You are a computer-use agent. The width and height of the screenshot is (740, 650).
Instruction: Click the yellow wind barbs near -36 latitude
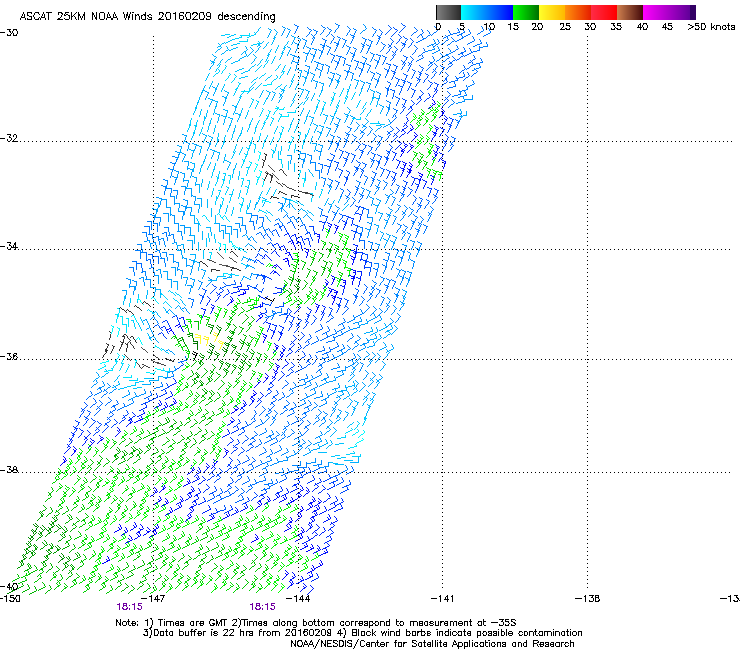click(x=209, y=340)
